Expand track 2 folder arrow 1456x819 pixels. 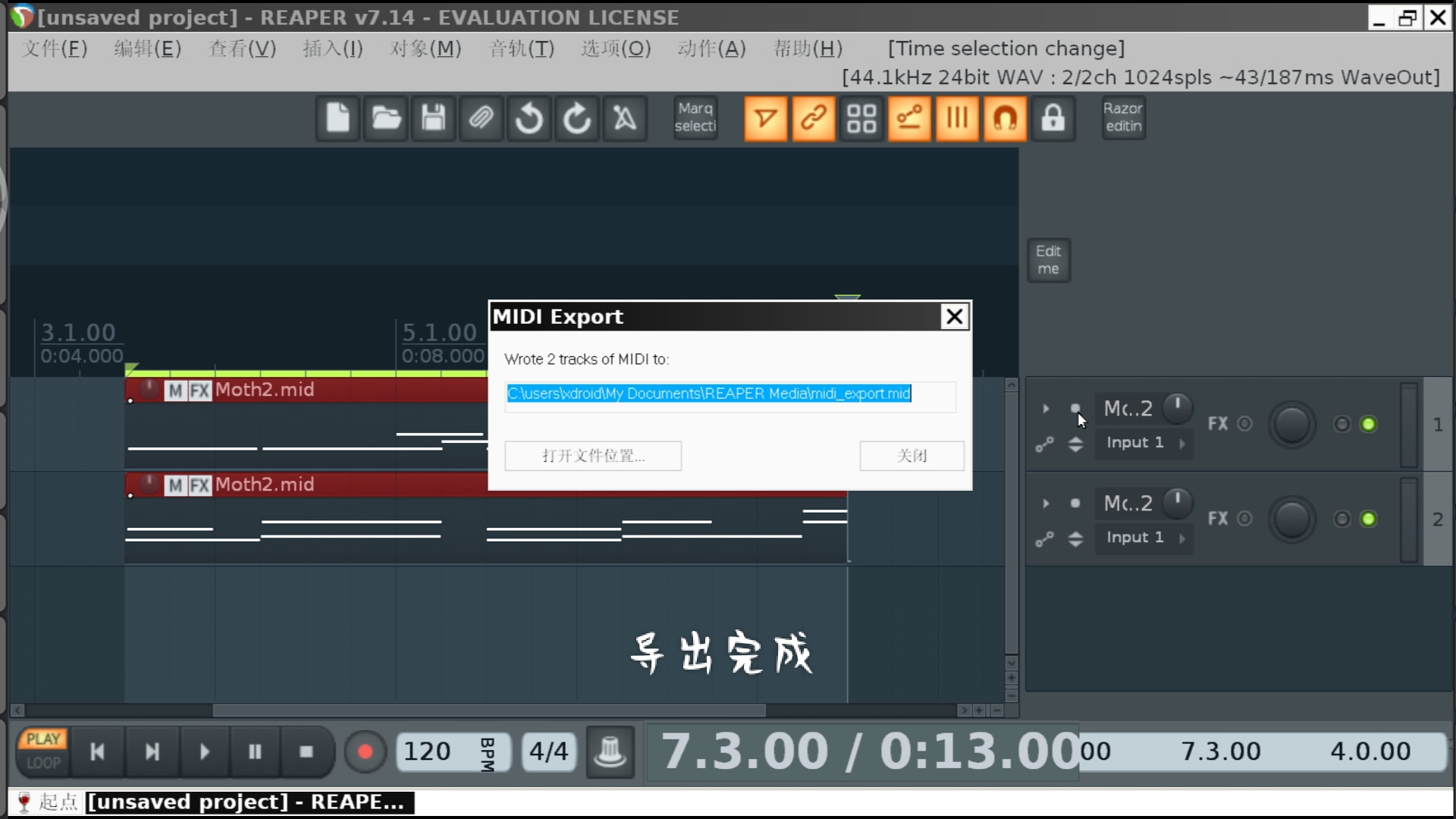point(1046,504)
